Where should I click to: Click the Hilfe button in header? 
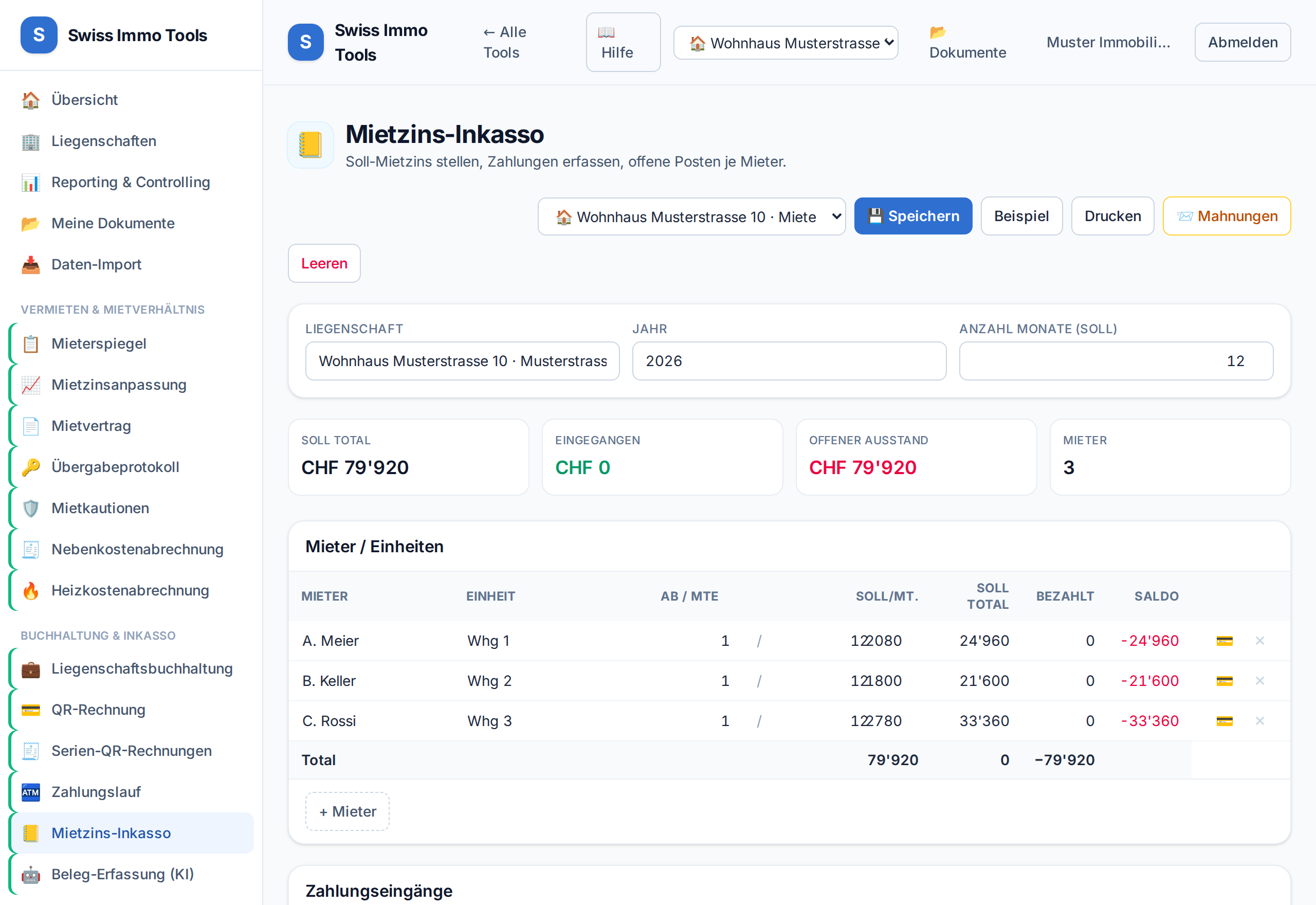tap(623, 43)
